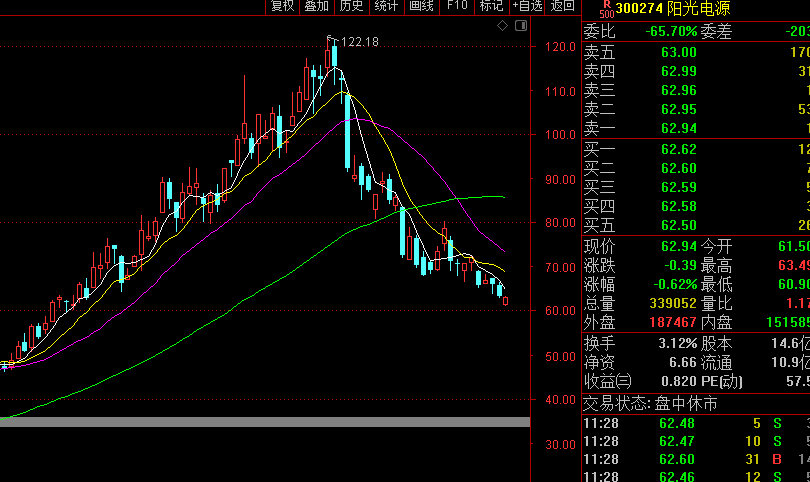The image size is (810, 482).
Task: Click 最低 low price 60.90
Action: coord(793,285)
